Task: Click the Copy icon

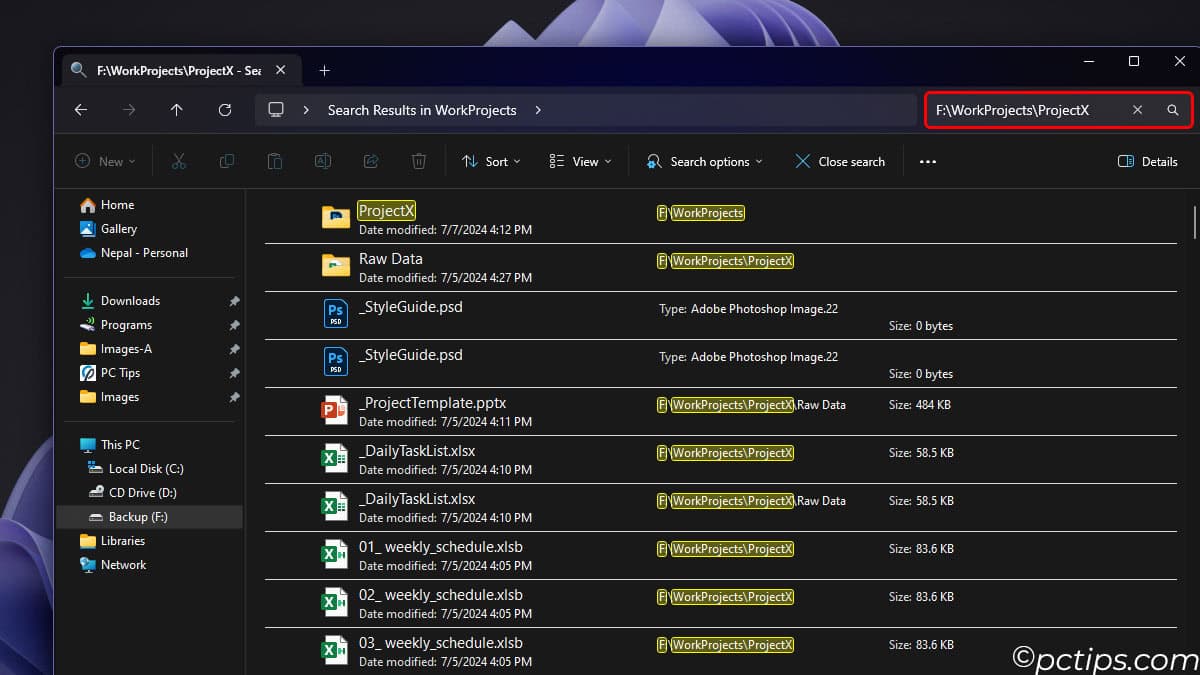Action: tap(227, 161)
